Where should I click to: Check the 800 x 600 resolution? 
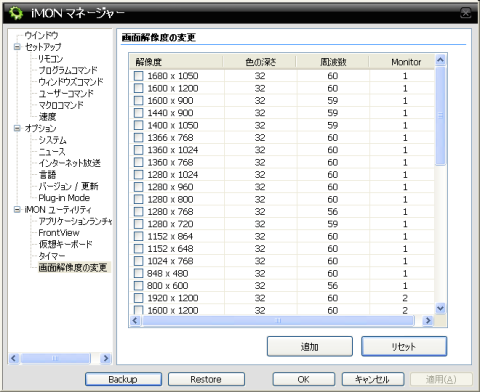(x=138, y=286)
